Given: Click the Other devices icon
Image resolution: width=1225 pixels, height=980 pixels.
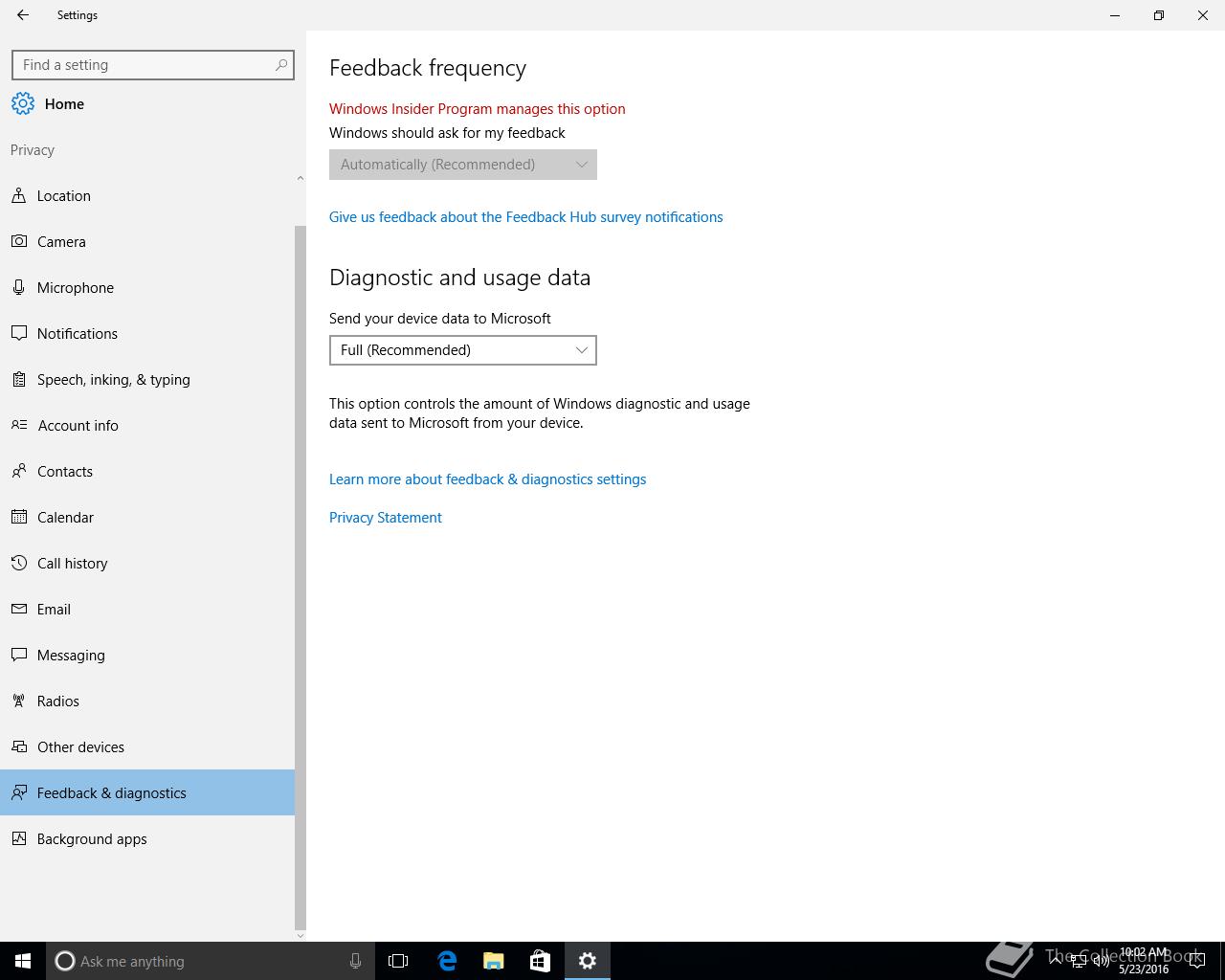Looking at the screenshot, I should point(19,746).
